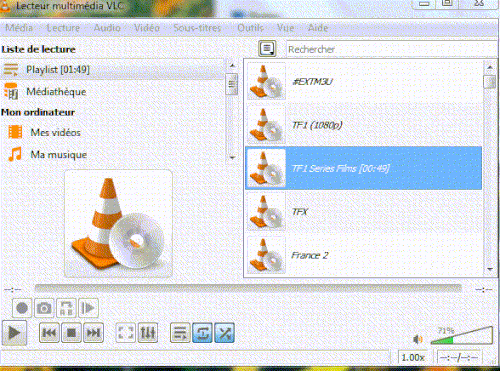Image resolution: width=500 pixels, height=371 pixels.
Task: Click playlist scrollbar up arrow
Action: [490, 67]
